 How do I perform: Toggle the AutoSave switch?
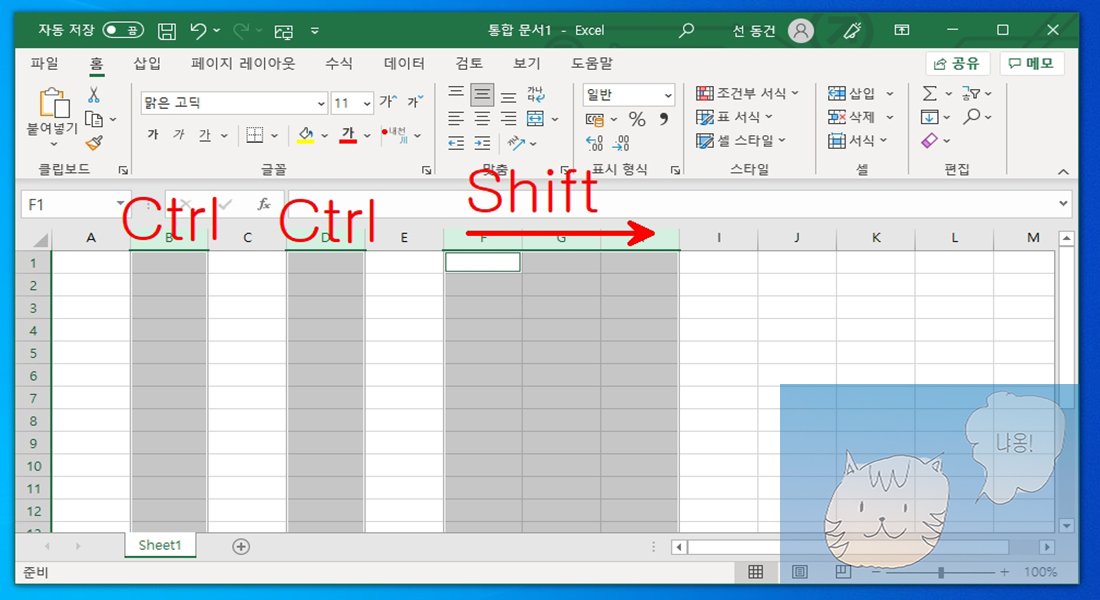[x=123, y=30]
